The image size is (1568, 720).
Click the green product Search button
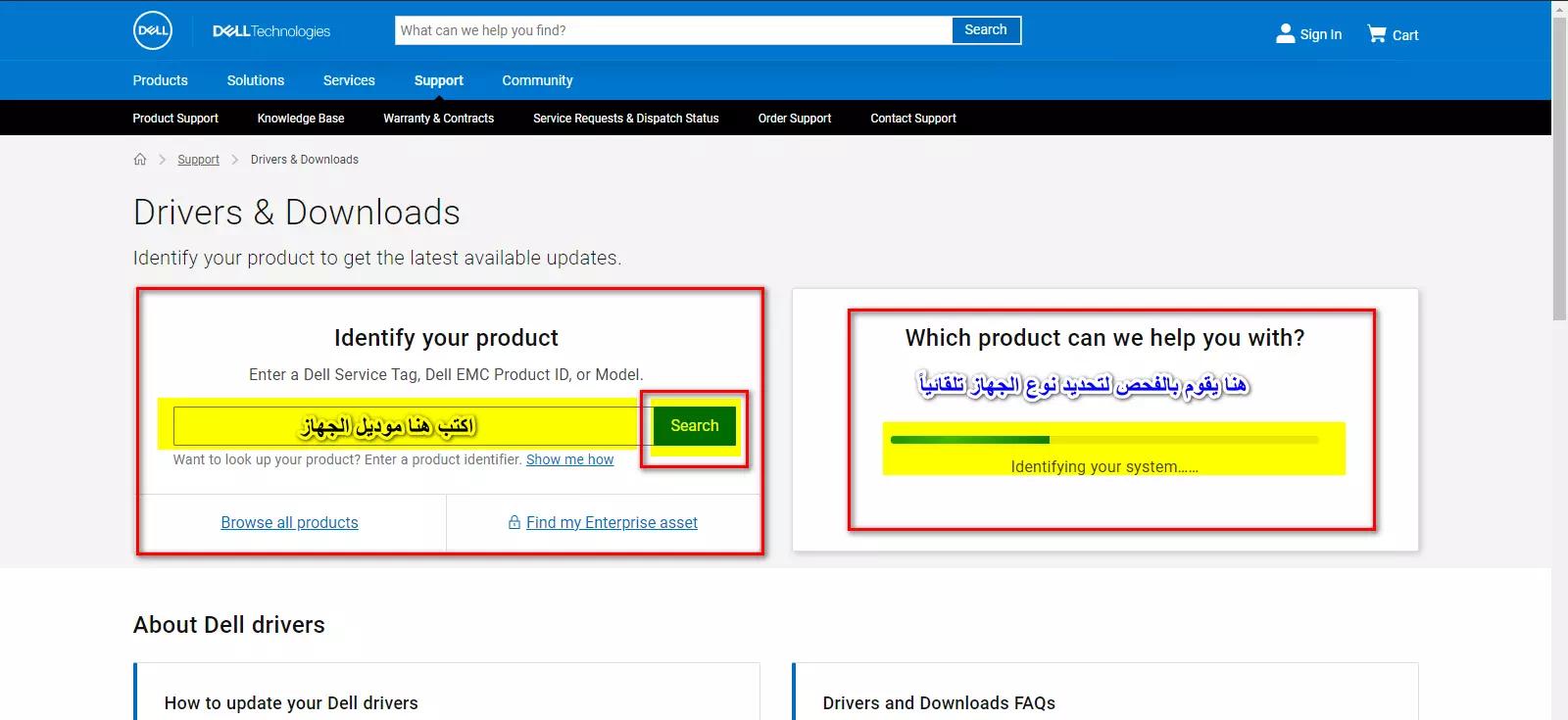[x=695, y=425]
